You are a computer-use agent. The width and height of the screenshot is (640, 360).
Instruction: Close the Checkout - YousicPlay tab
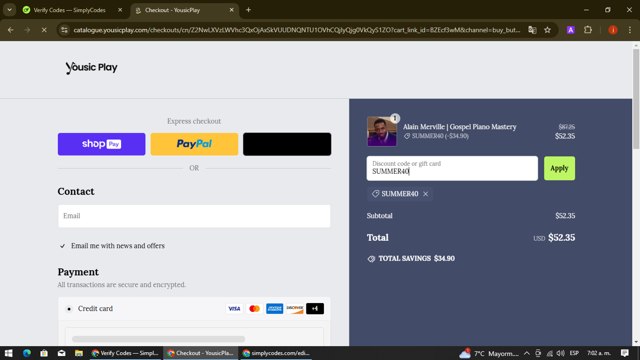pyautogui.click(x=231, y=10)
